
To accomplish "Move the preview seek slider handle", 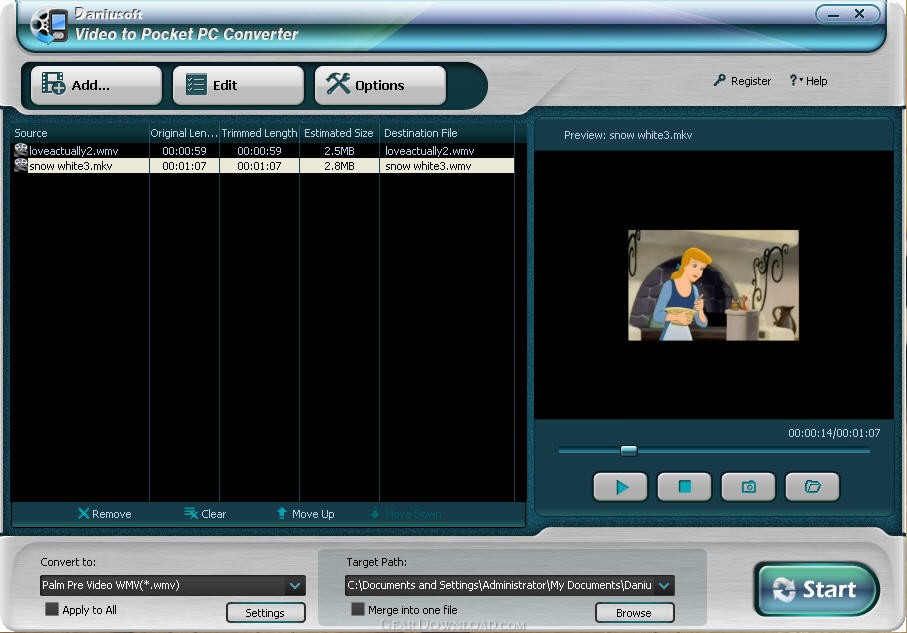I will [x=629, y=450].
